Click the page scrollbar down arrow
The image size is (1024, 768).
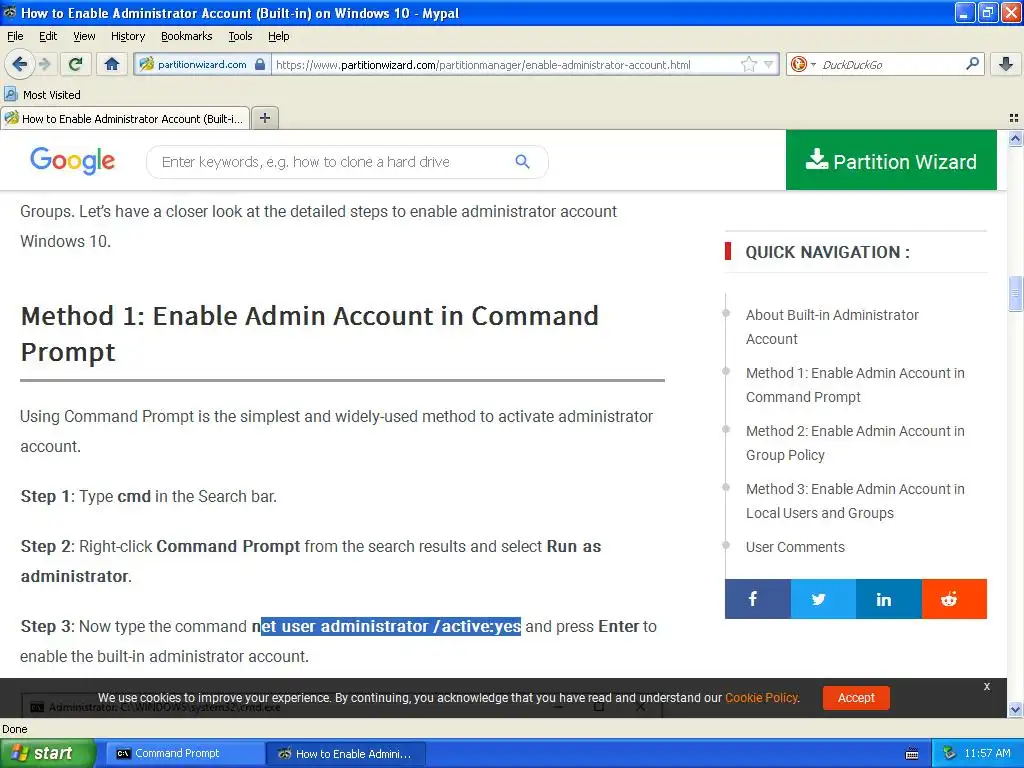click(x=1015, y=709)
